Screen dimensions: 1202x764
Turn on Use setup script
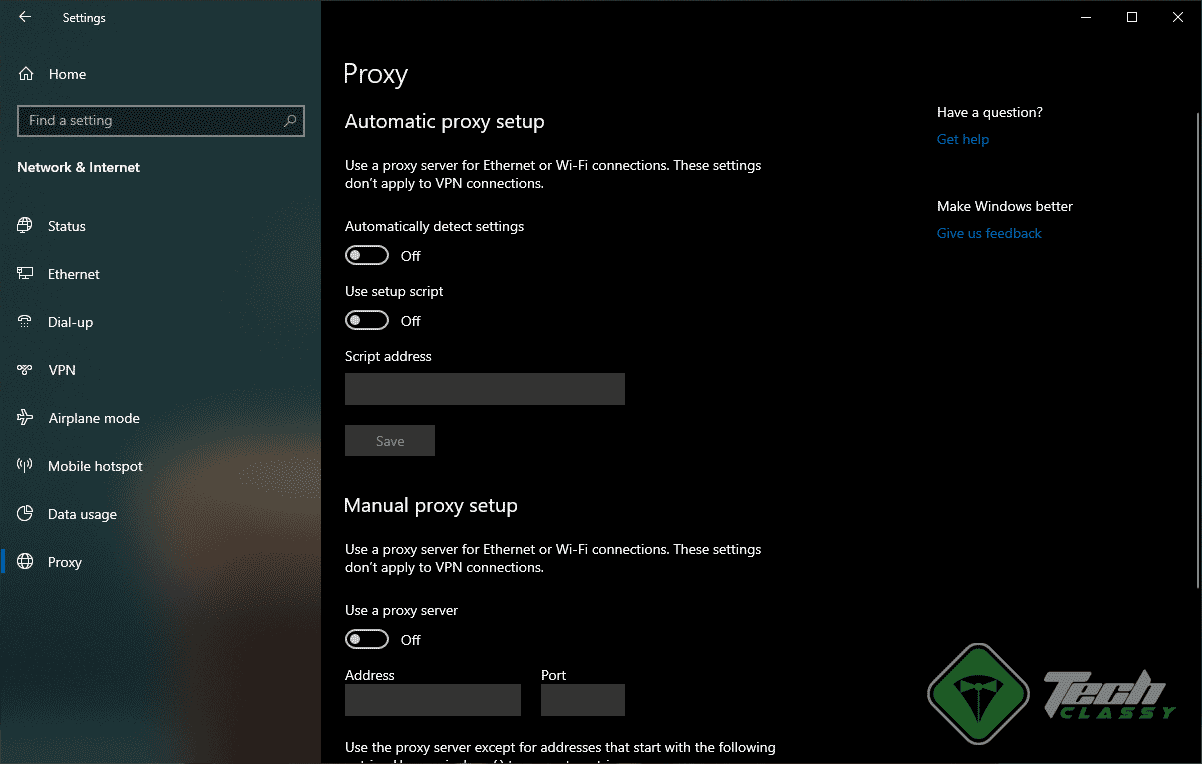[366, 320]
